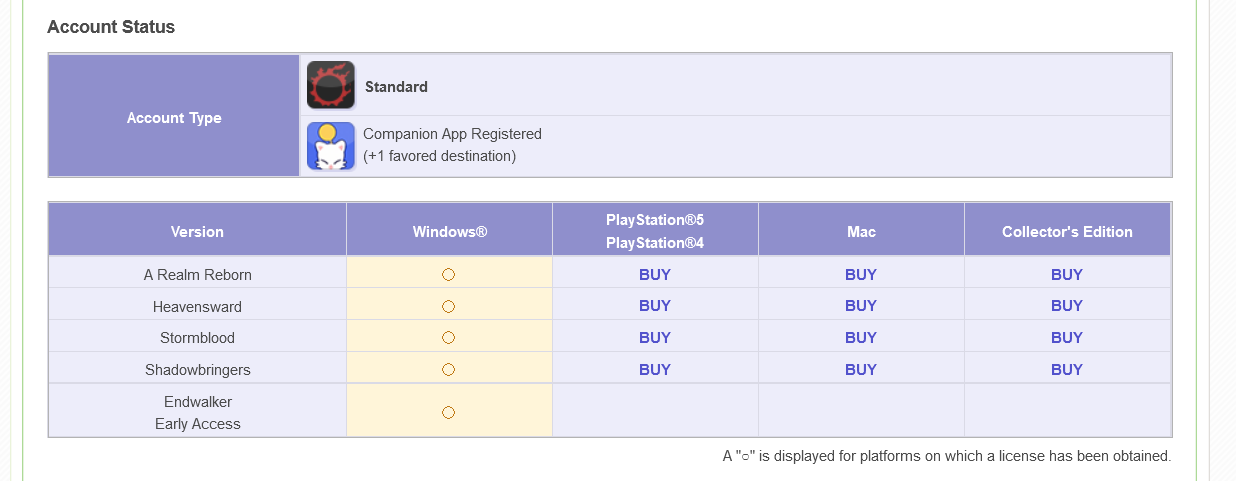Buy Shadowbringers for PlayStation
The image size is (1236, 481).
click(655, 370)
